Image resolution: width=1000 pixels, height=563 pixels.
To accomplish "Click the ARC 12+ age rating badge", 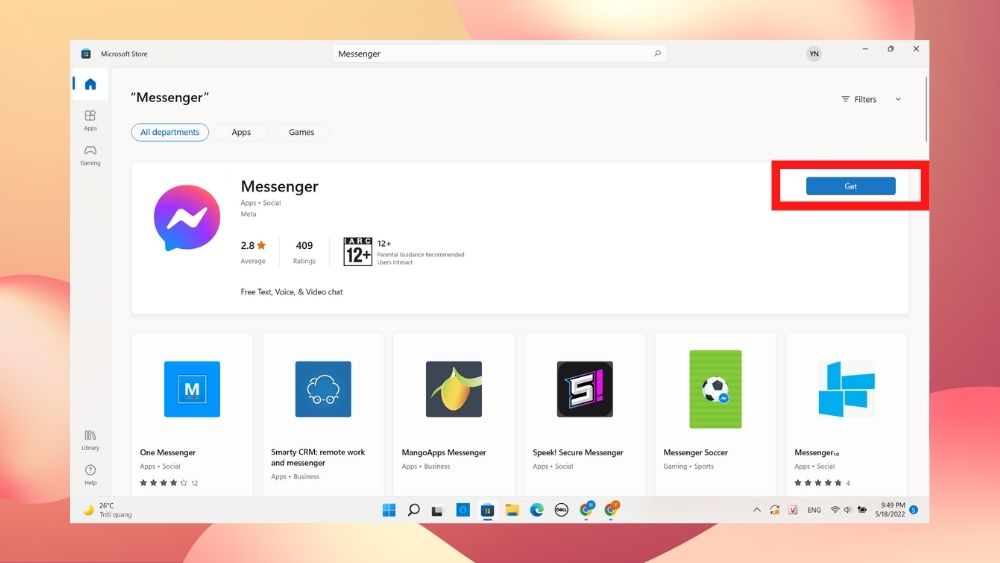I will click(x=357, y=251).
